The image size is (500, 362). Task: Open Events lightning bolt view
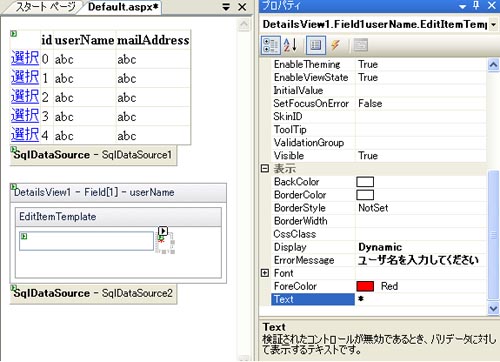pyautogui.click(x=336, y=45)
